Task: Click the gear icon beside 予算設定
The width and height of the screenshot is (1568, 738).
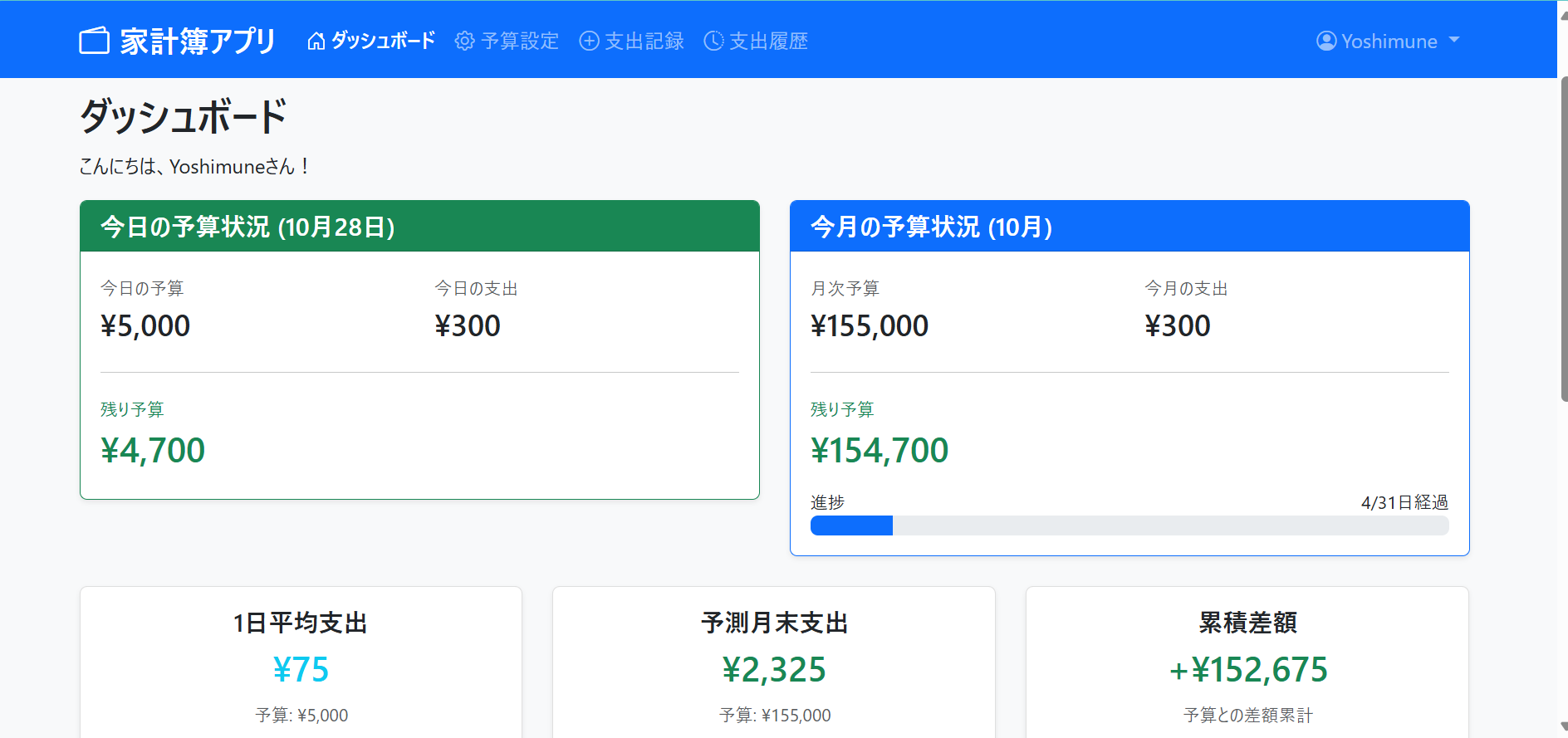Action: tap(464, 41)
